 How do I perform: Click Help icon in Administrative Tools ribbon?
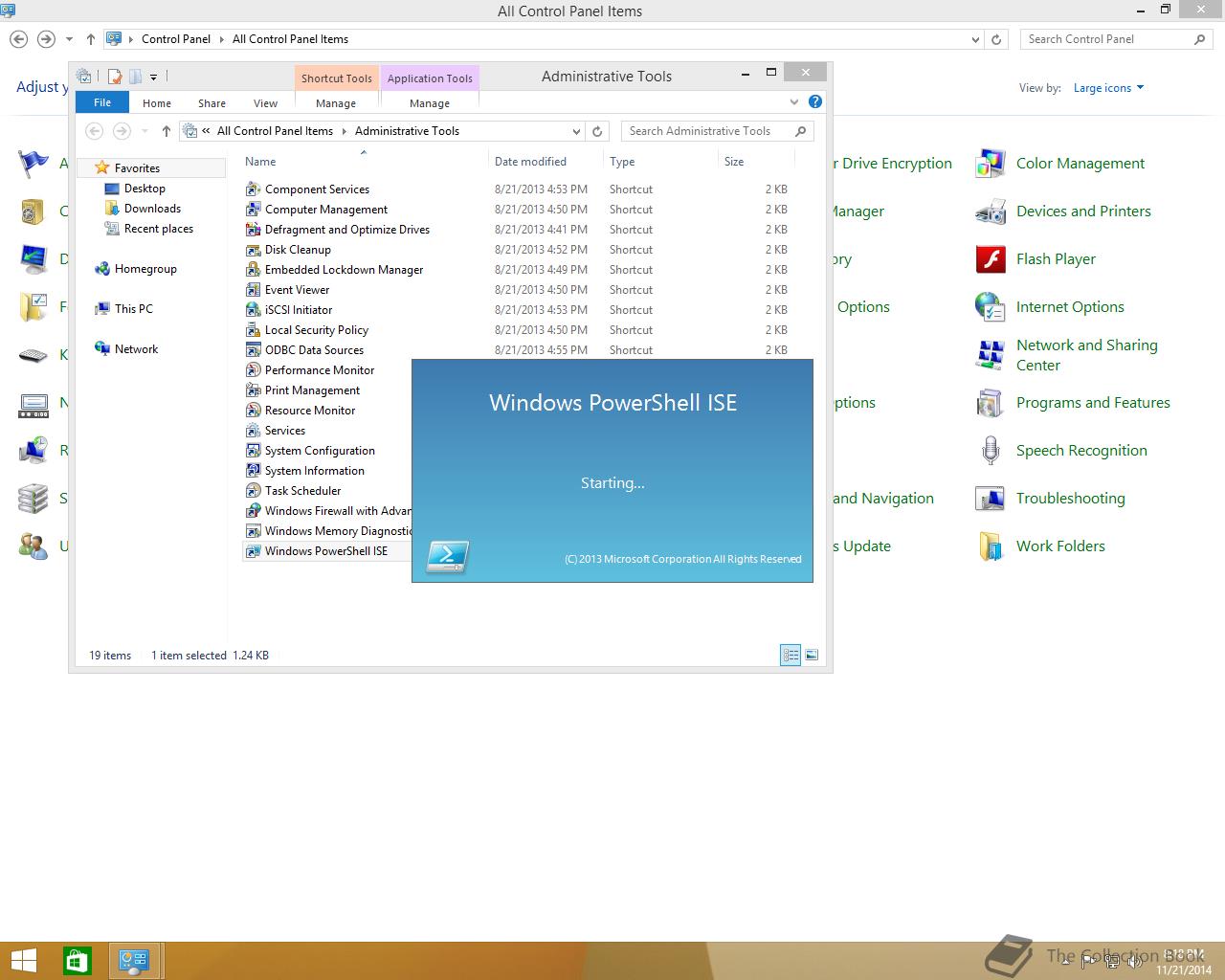click(815, 101)
